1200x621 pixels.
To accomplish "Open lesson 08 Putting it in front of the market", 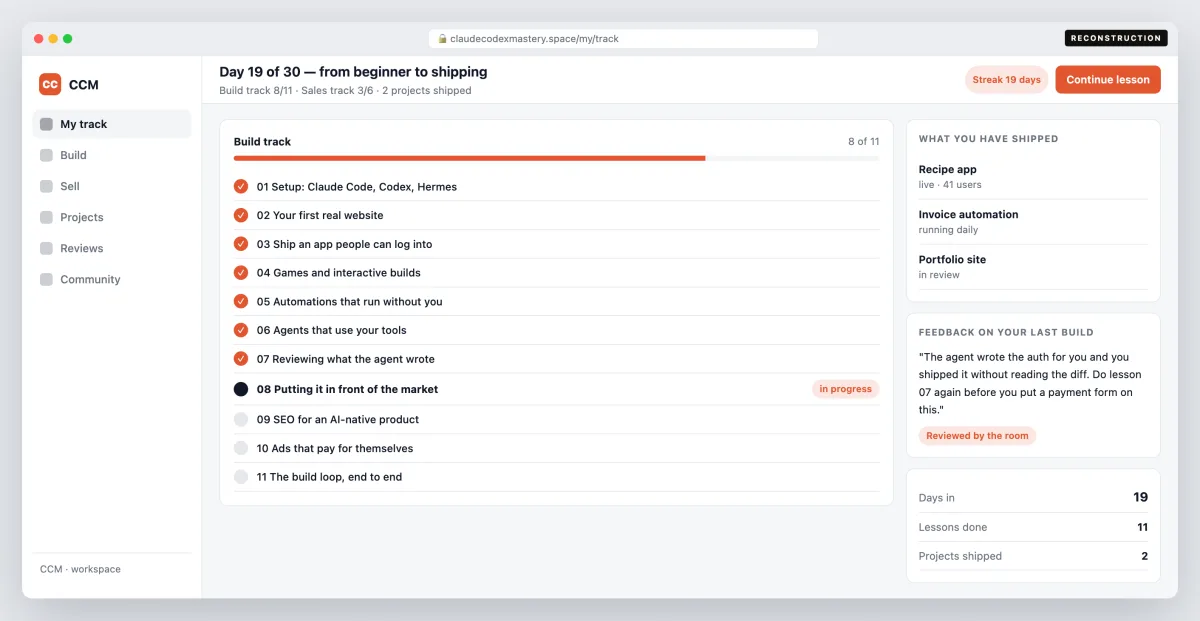I will point(557,389).
